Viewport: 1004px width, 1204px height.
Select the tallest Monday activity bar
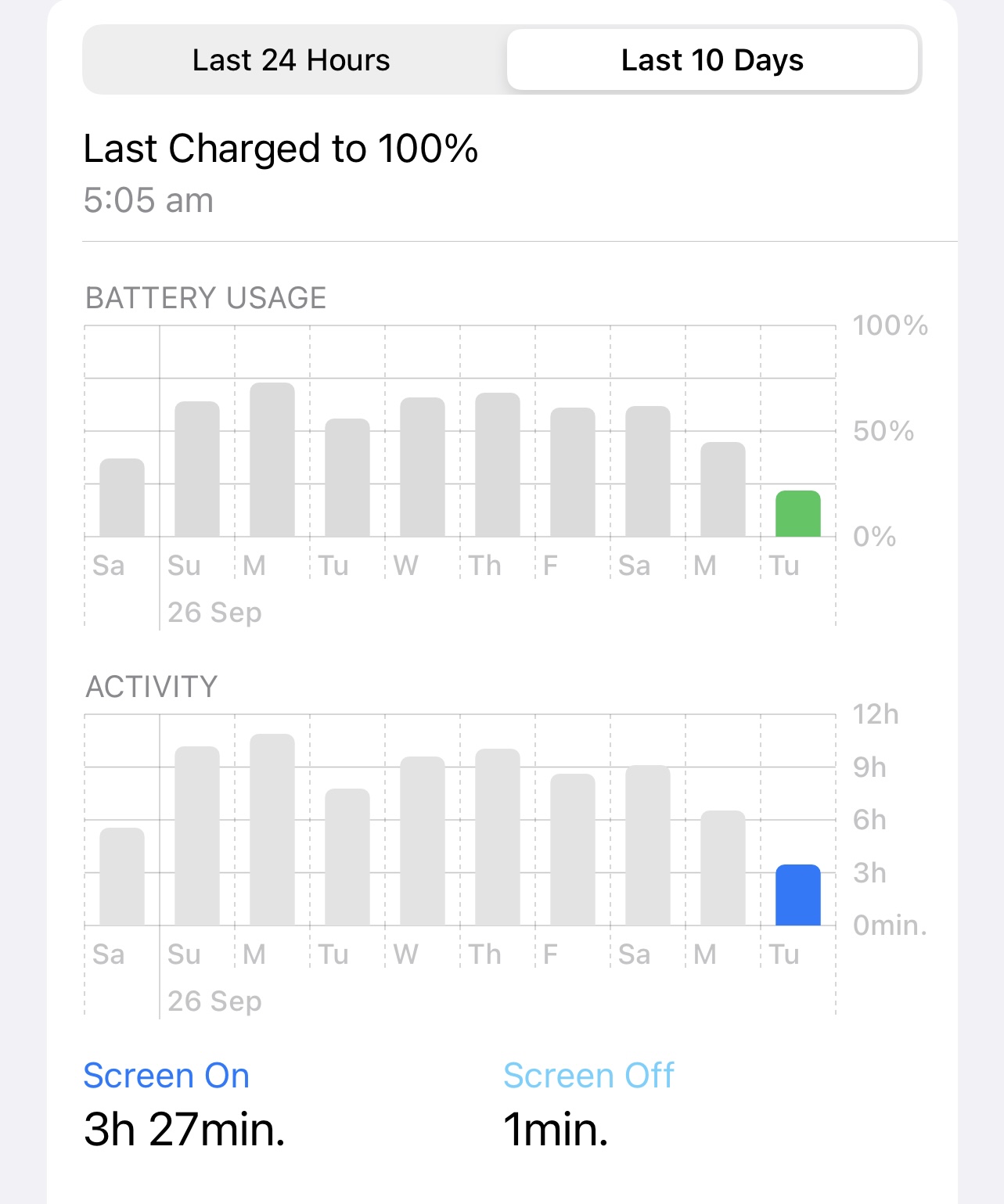coord(272,829)
